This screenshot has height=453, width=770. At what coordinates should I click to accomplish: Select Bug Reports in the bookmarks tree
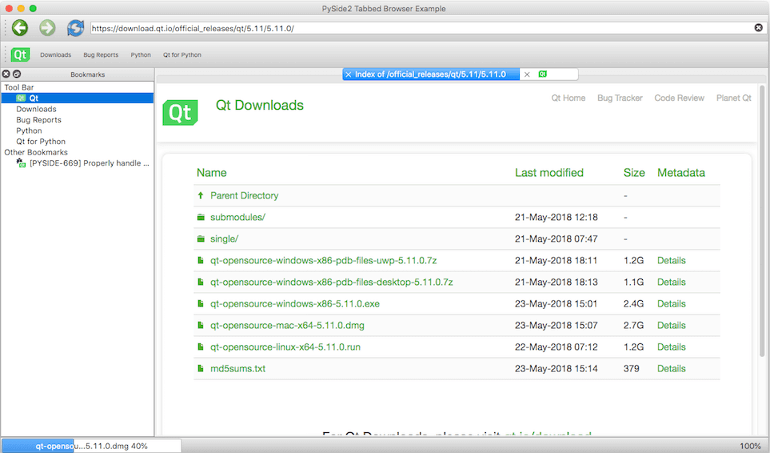point(39,120)
